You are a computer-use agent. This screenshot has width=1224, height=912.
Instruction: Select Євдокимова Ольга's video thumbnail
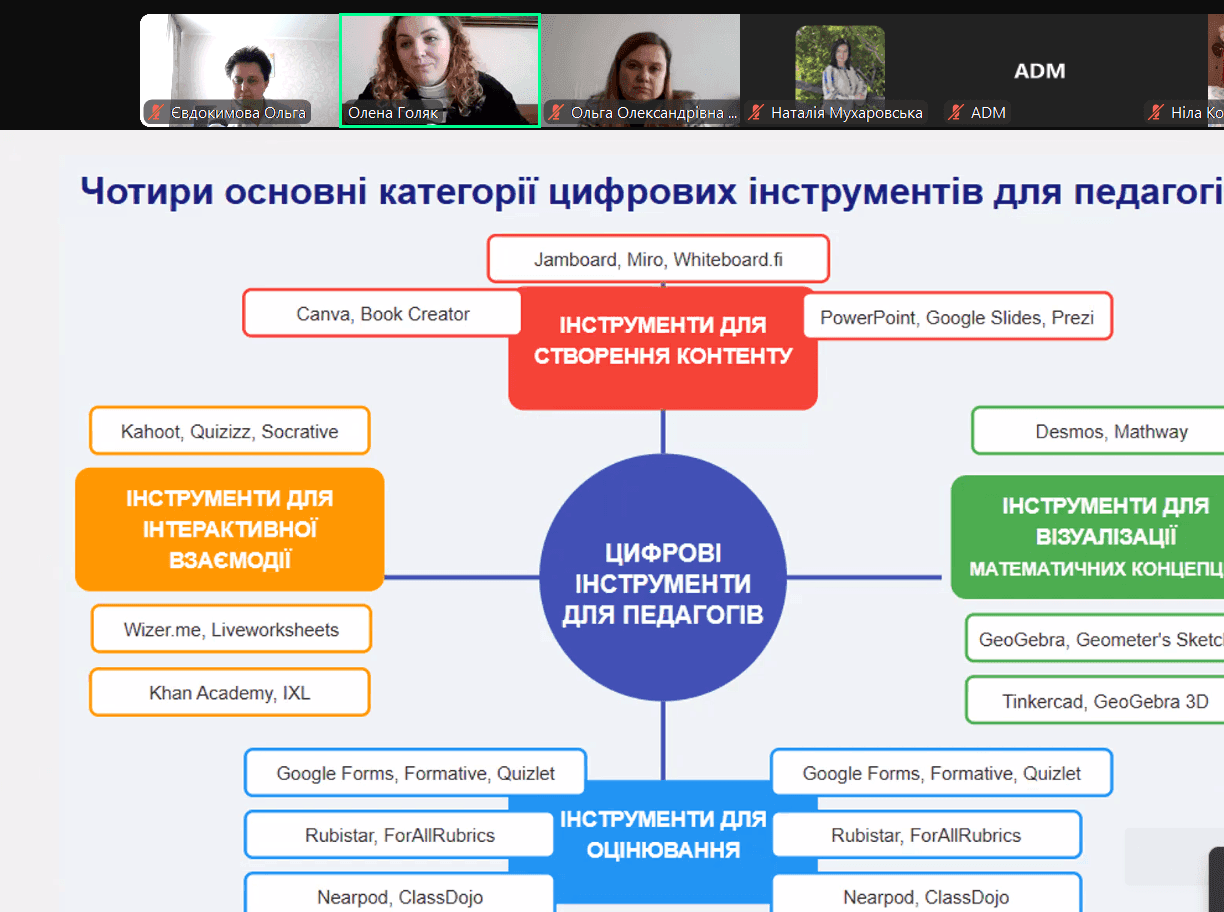pos(240,70)
